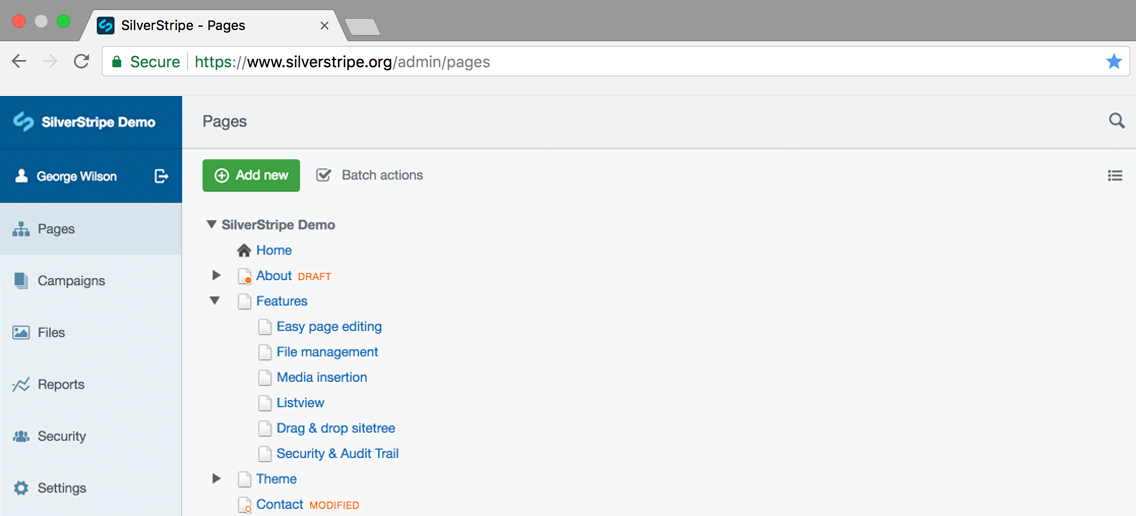This screenshot has height=516, width=1136.
Task: Click the green Secure padlock in the address bar
Action: (116, 62)
